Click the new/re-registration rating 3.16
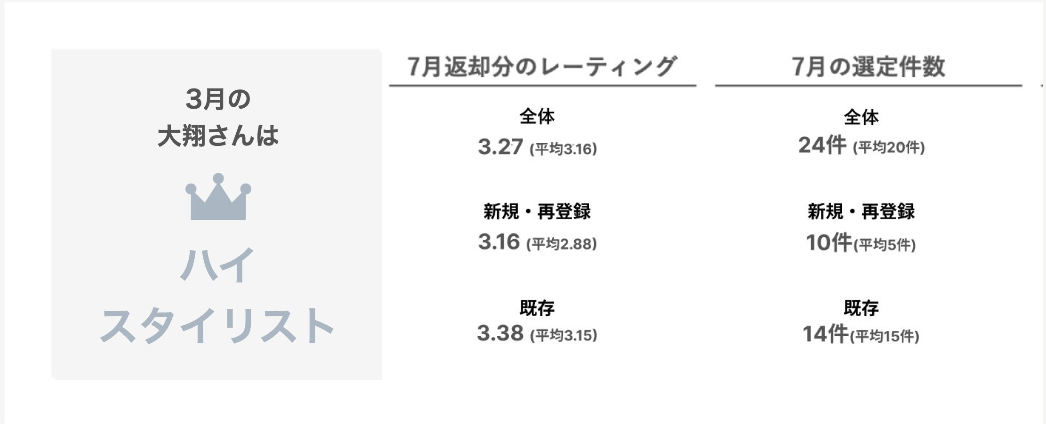The image size is (1046, 424). [501, 241]
